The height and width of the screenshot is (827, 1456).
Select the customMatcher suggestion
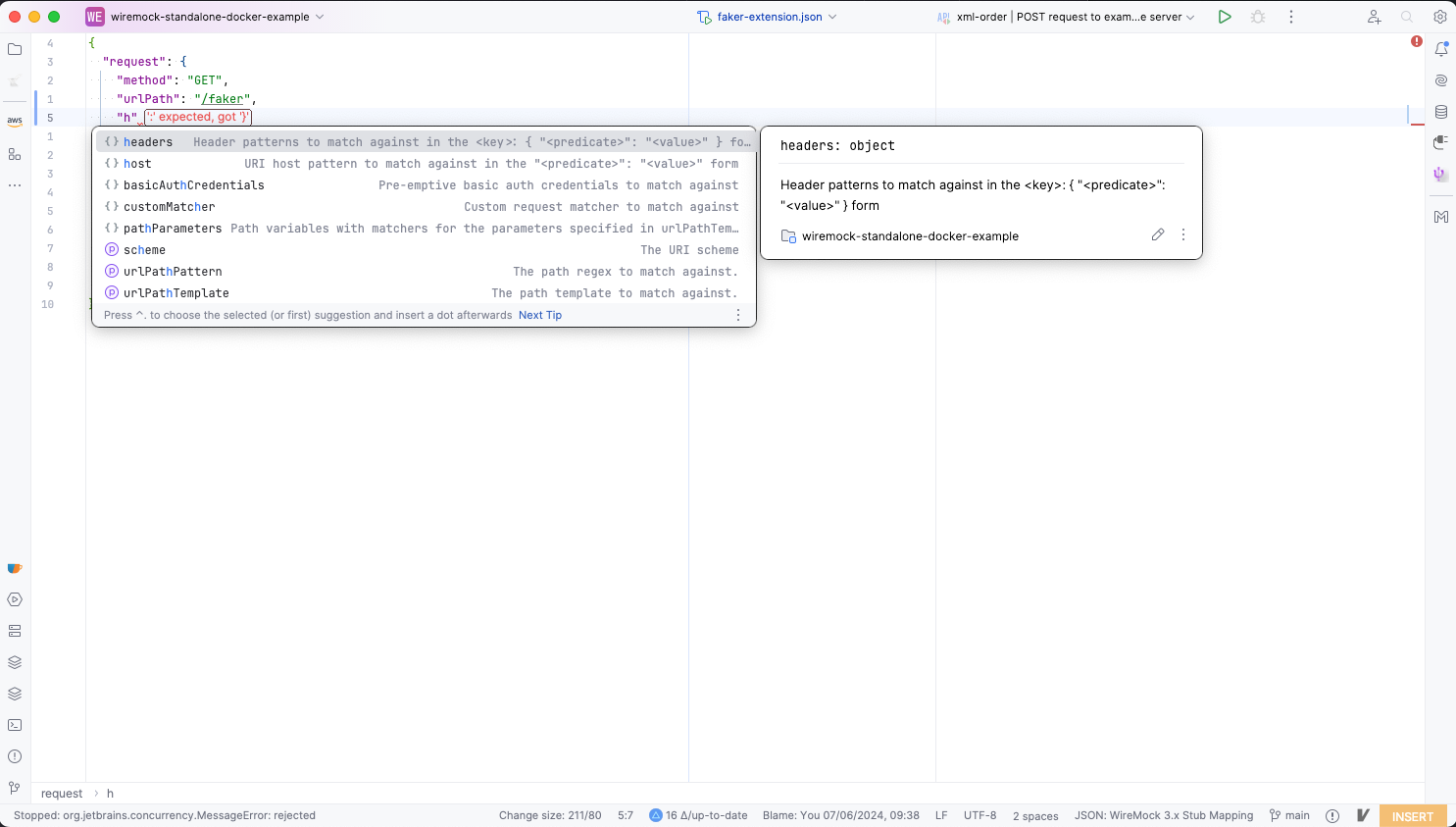click(x=425, y=207)
